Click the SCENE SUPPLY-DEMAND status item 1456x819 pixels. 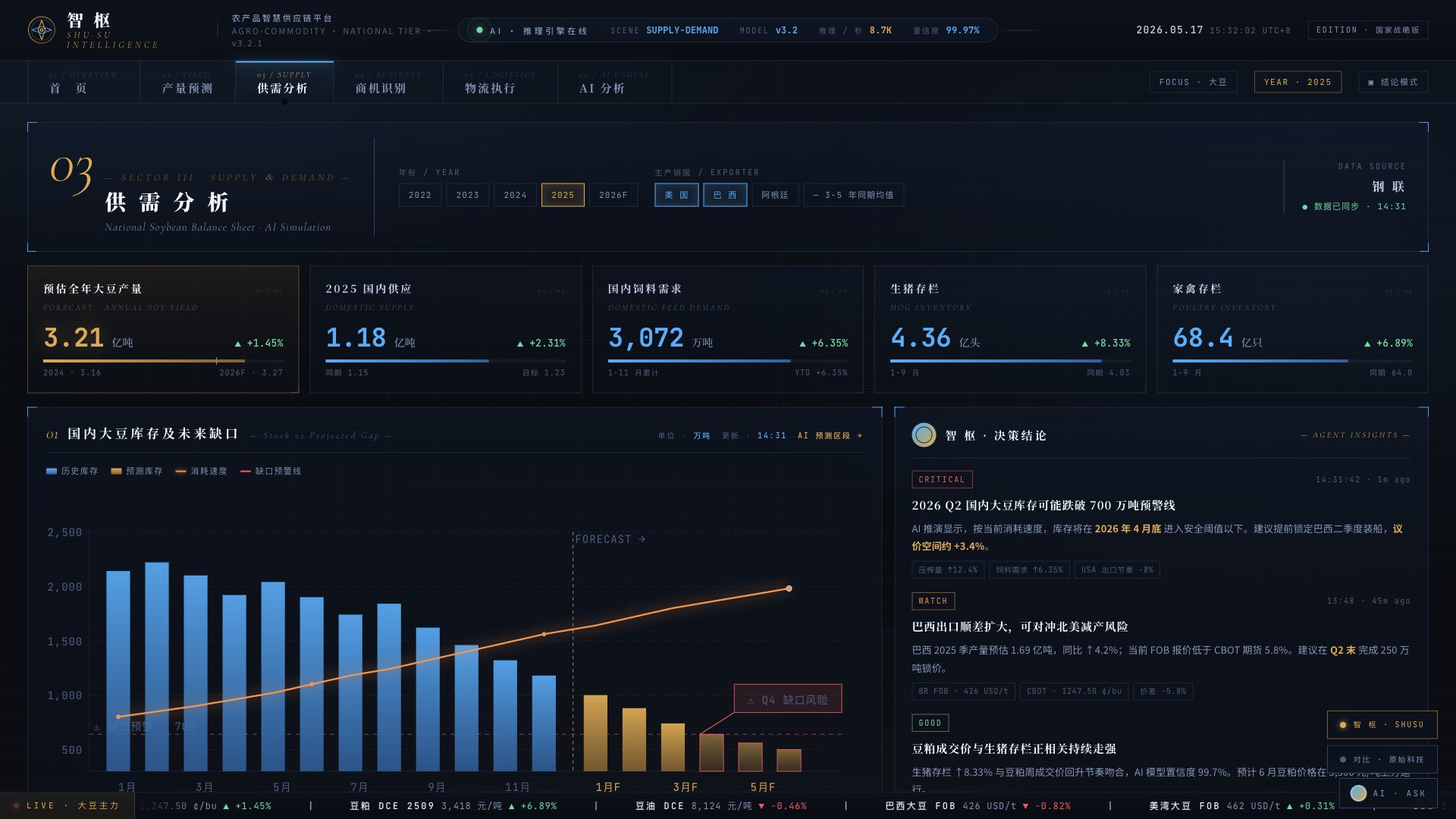664,30
